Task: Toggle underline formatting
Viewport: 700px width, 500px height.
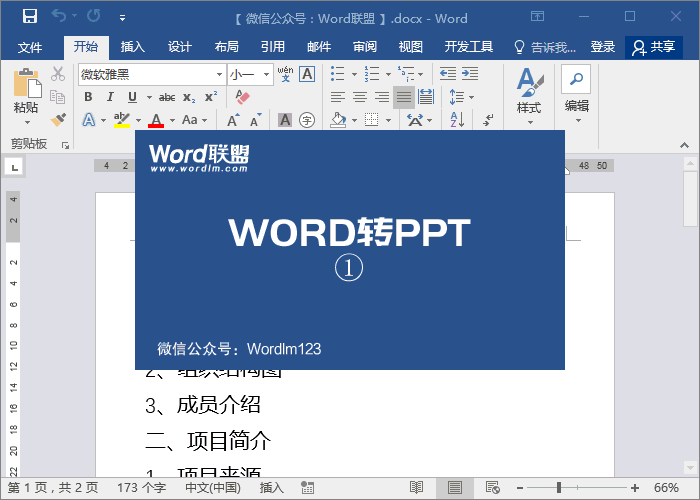Action: (132, 97)
